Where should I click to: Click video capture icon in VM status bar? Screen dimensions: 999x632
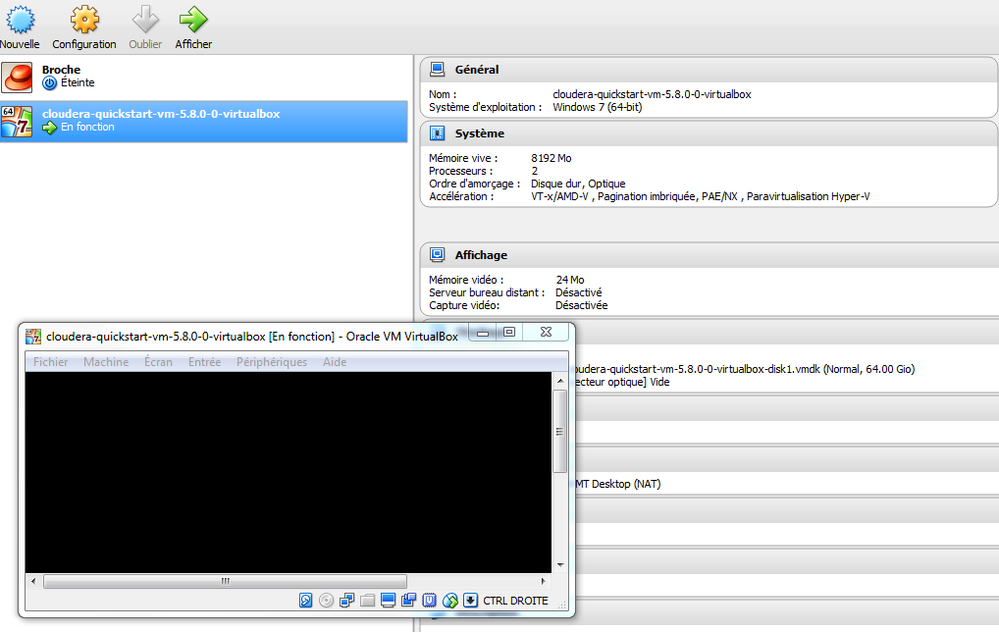click(408, 600)
